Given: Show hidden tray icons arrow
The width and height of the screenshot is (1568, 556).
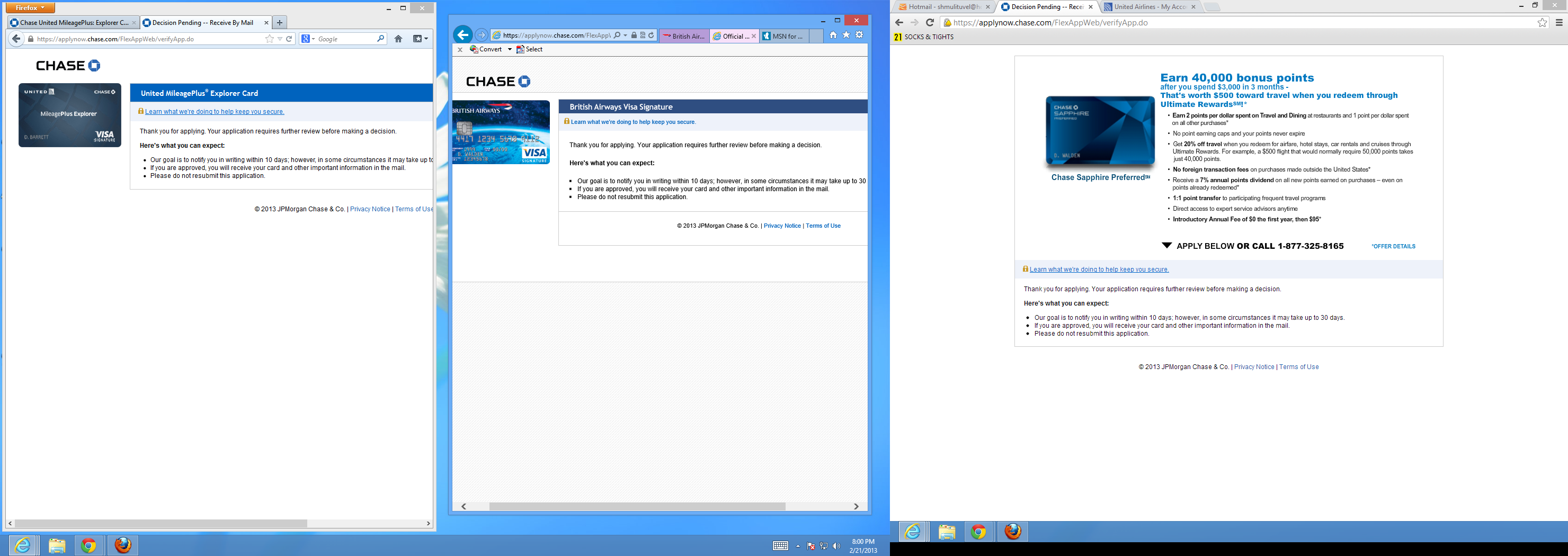Looking at the screenshot, I should pyautogui.click(x=797, y=545).
